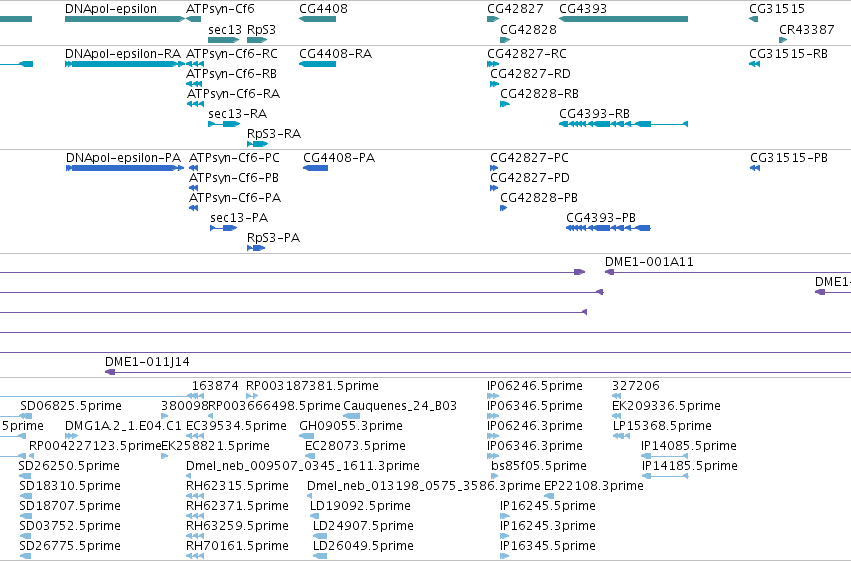Screen dimensions: 851x561
Task: Click the CG42828-PB label
Action: (x=539, y=198)
